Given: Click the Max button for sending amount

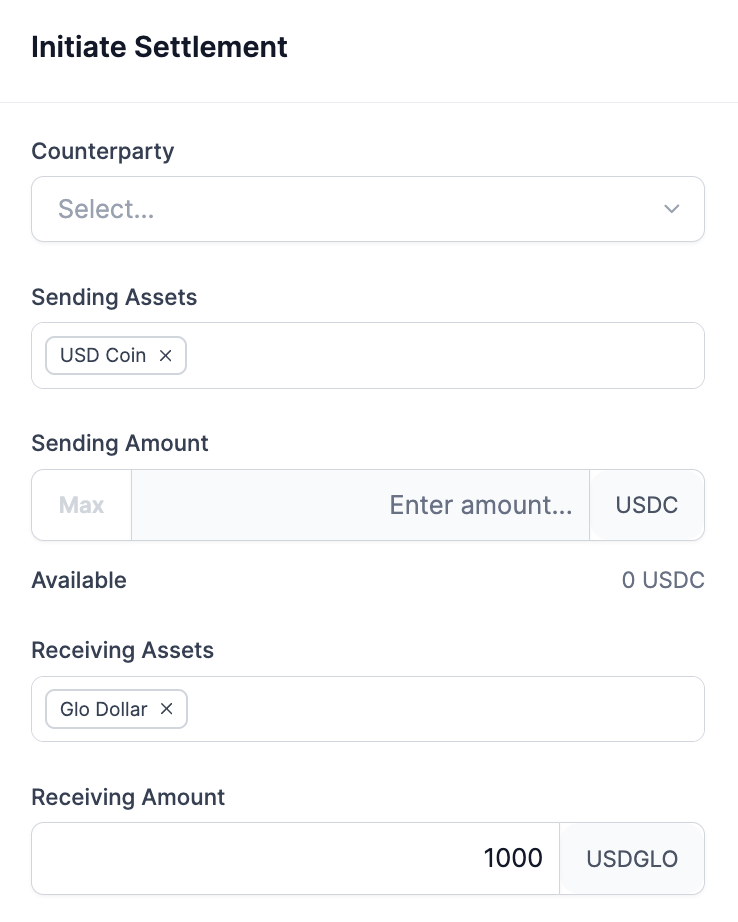Looking at the screenshot, I should (x=81, y=505).
